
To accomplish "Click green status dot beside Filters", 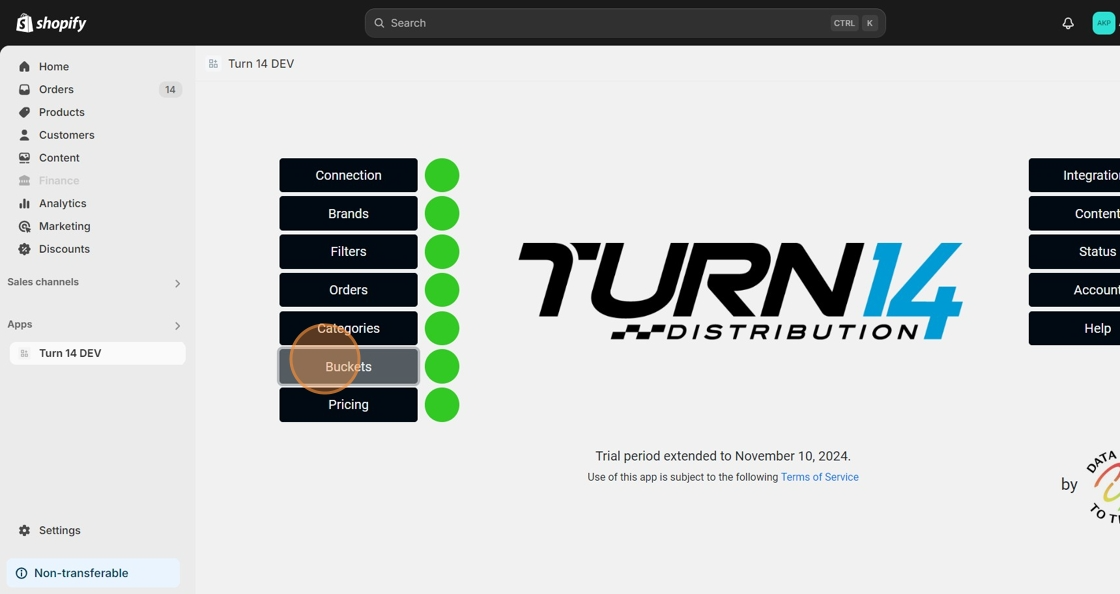I will (x=442, y=252).
